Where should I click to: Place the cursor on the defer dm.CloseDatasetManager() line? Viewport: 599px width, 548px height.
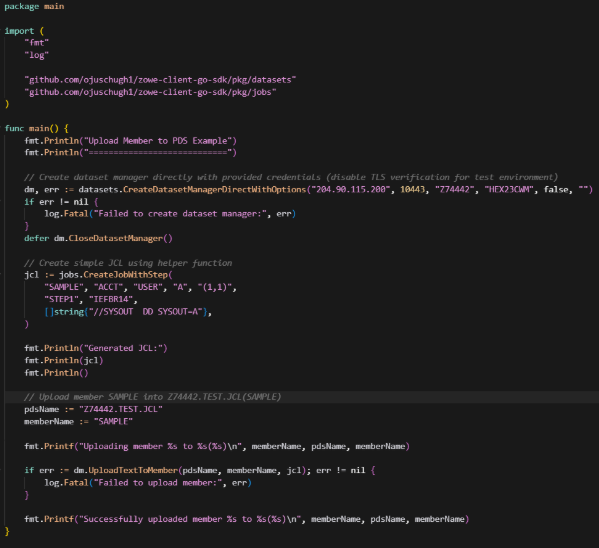click(x=99, y=238)
